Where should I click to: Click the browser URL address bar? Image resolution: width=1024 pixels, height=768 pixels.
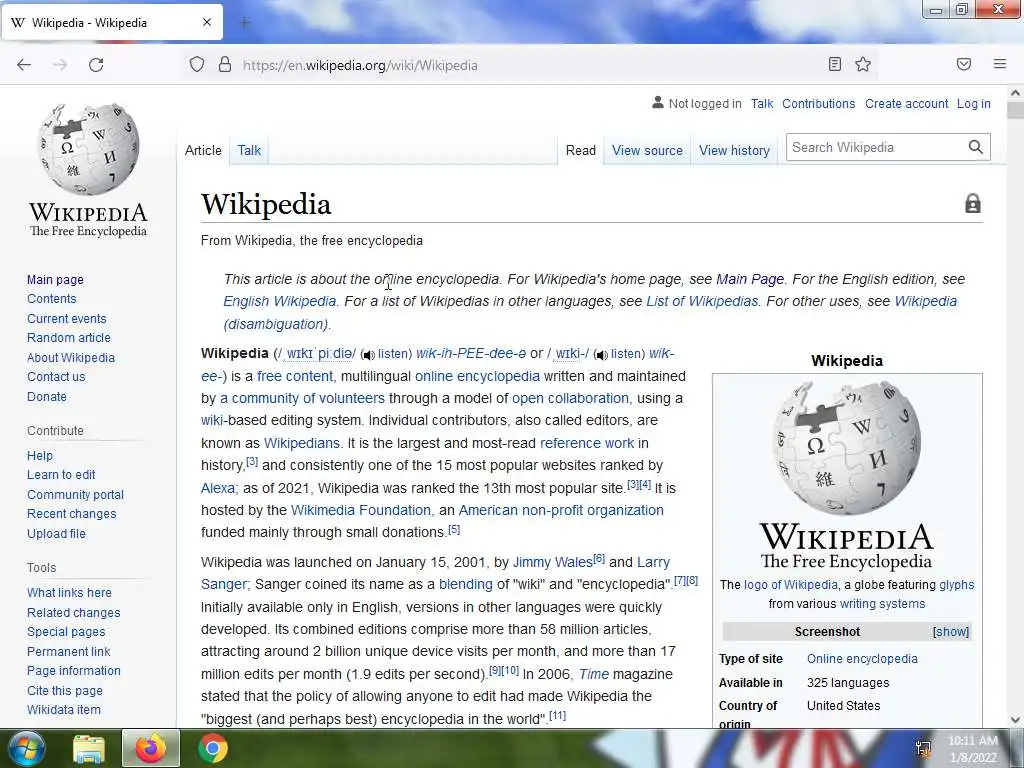coord(529,65)
